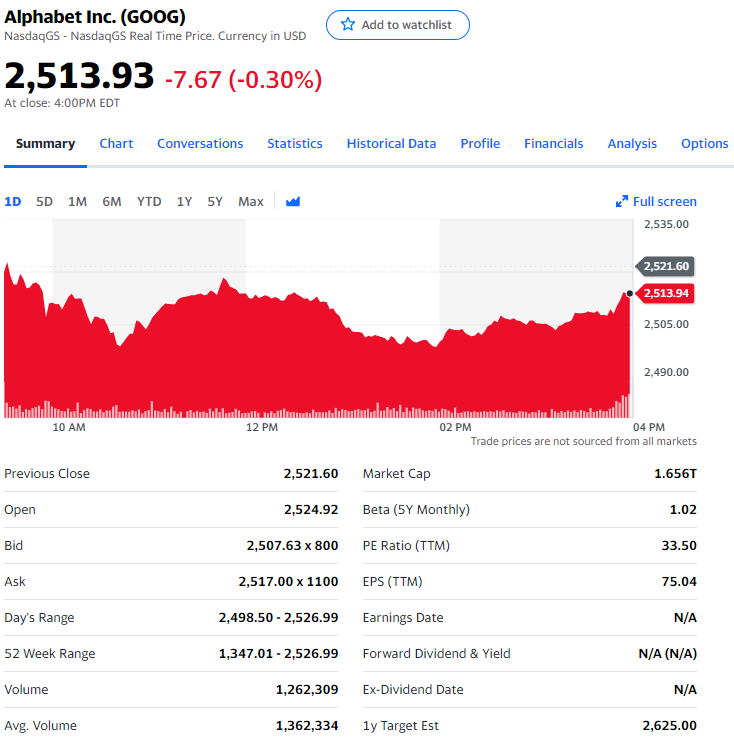Viewport: 734px width, 747px height.
Task: Click the current price dot on chart
Action: (630, 293)
